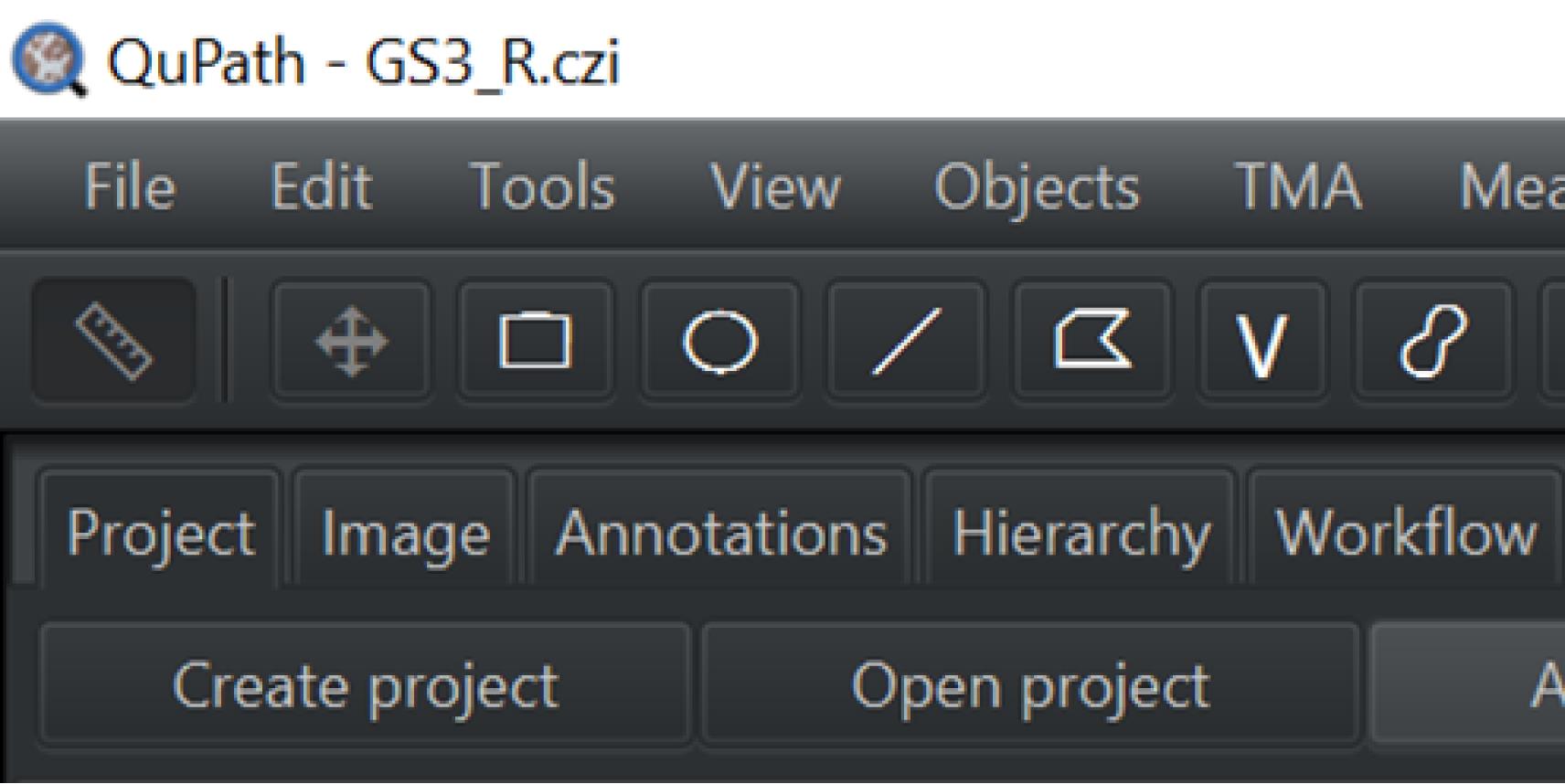Open the Objects menu

[x=1037, y=186]
